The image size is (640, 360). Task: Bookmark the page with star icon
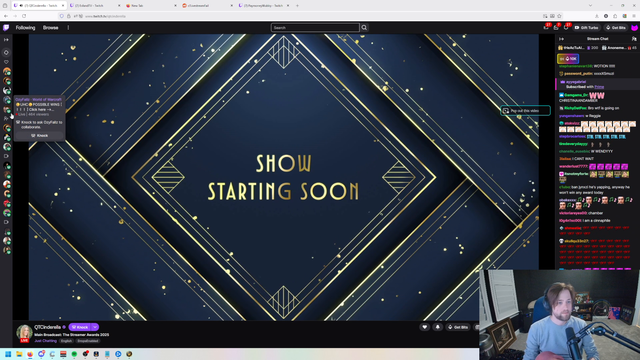tap(559, 16)
